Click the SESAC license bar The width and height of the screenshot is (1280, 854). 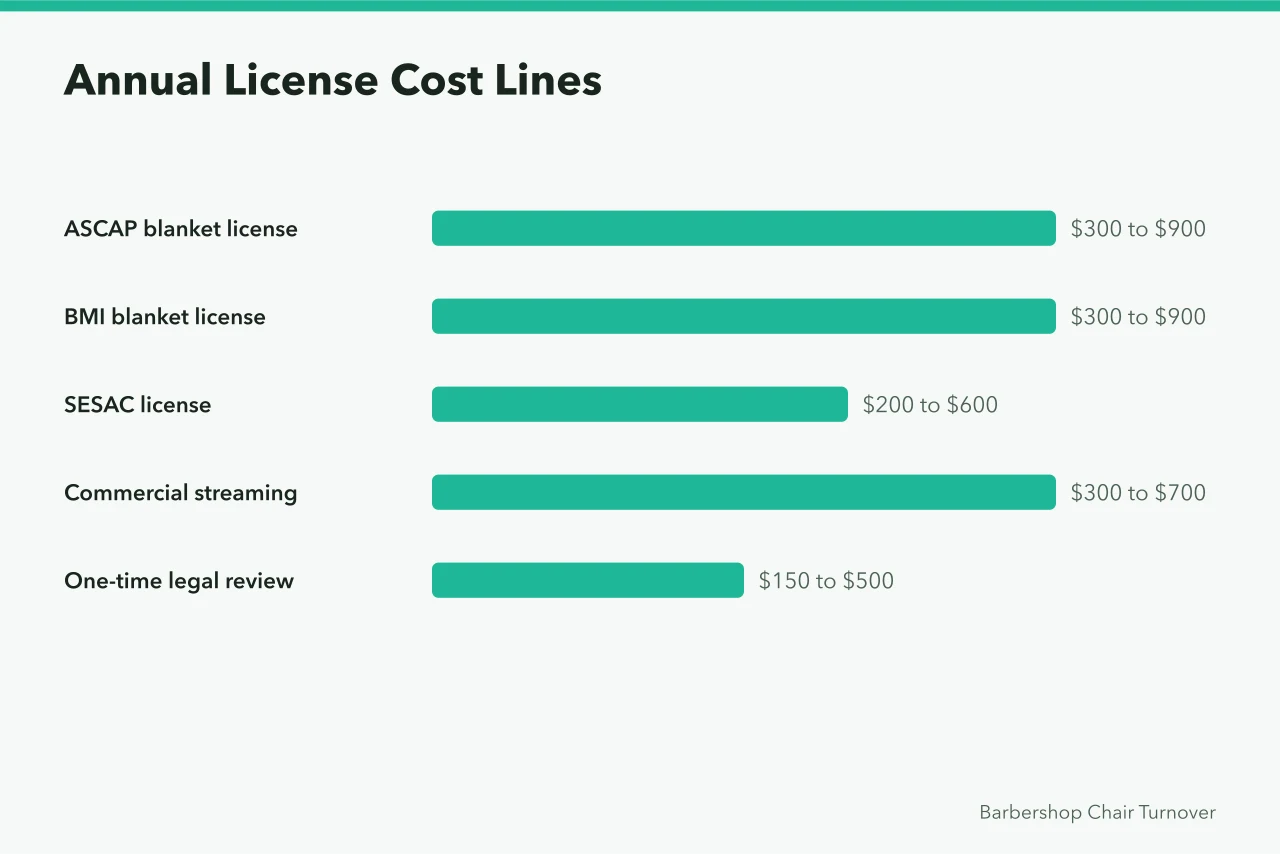(640, 404)
